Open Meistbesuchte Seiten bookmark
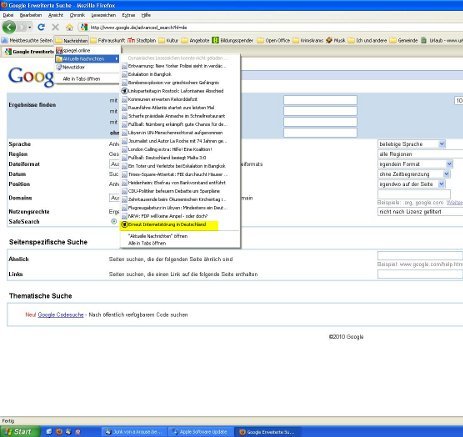This screenshot has height=437, width=463. click(27, 40)
